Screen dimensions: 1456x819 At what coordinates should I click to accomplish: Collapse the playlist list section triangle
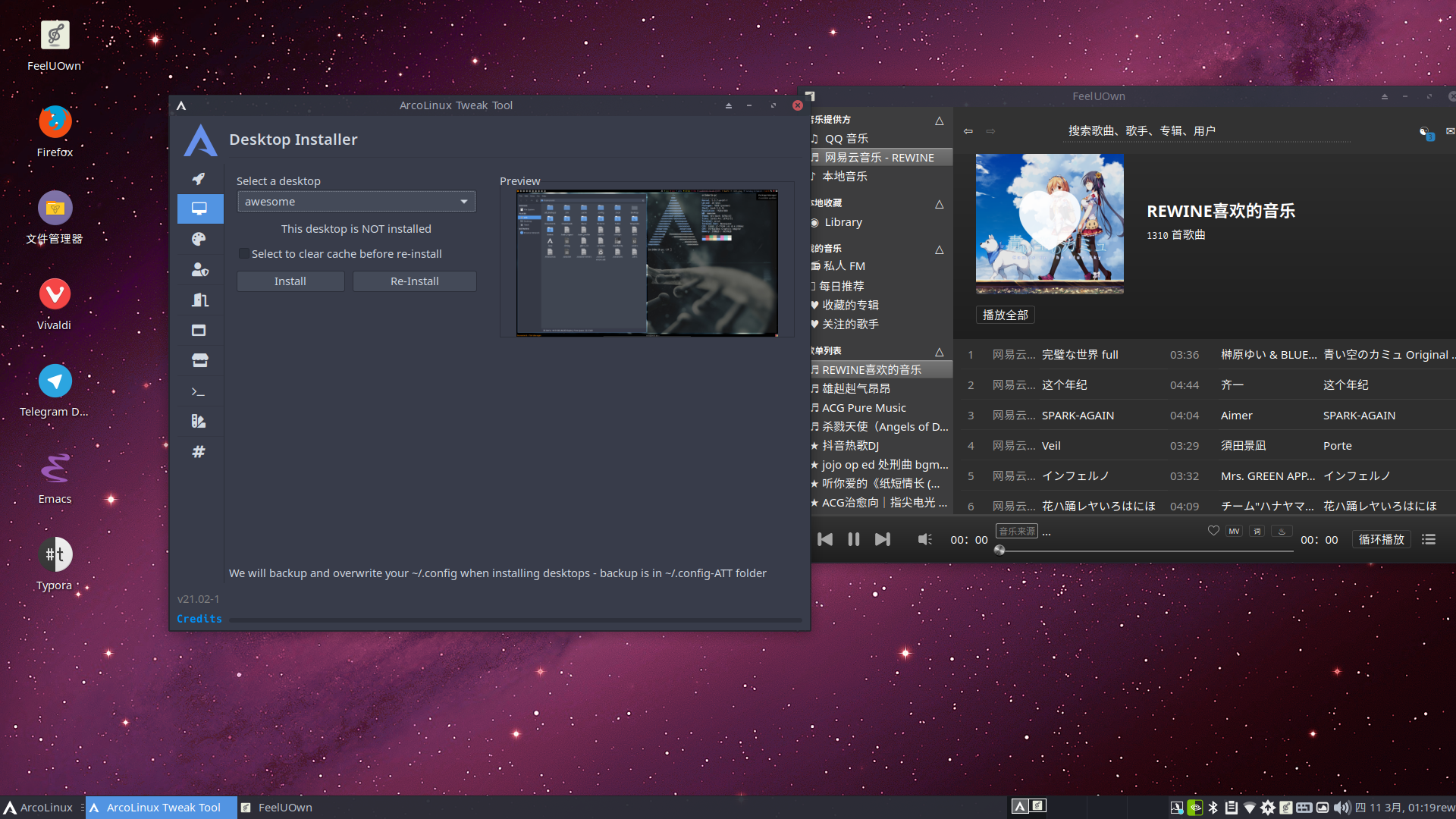940,352
